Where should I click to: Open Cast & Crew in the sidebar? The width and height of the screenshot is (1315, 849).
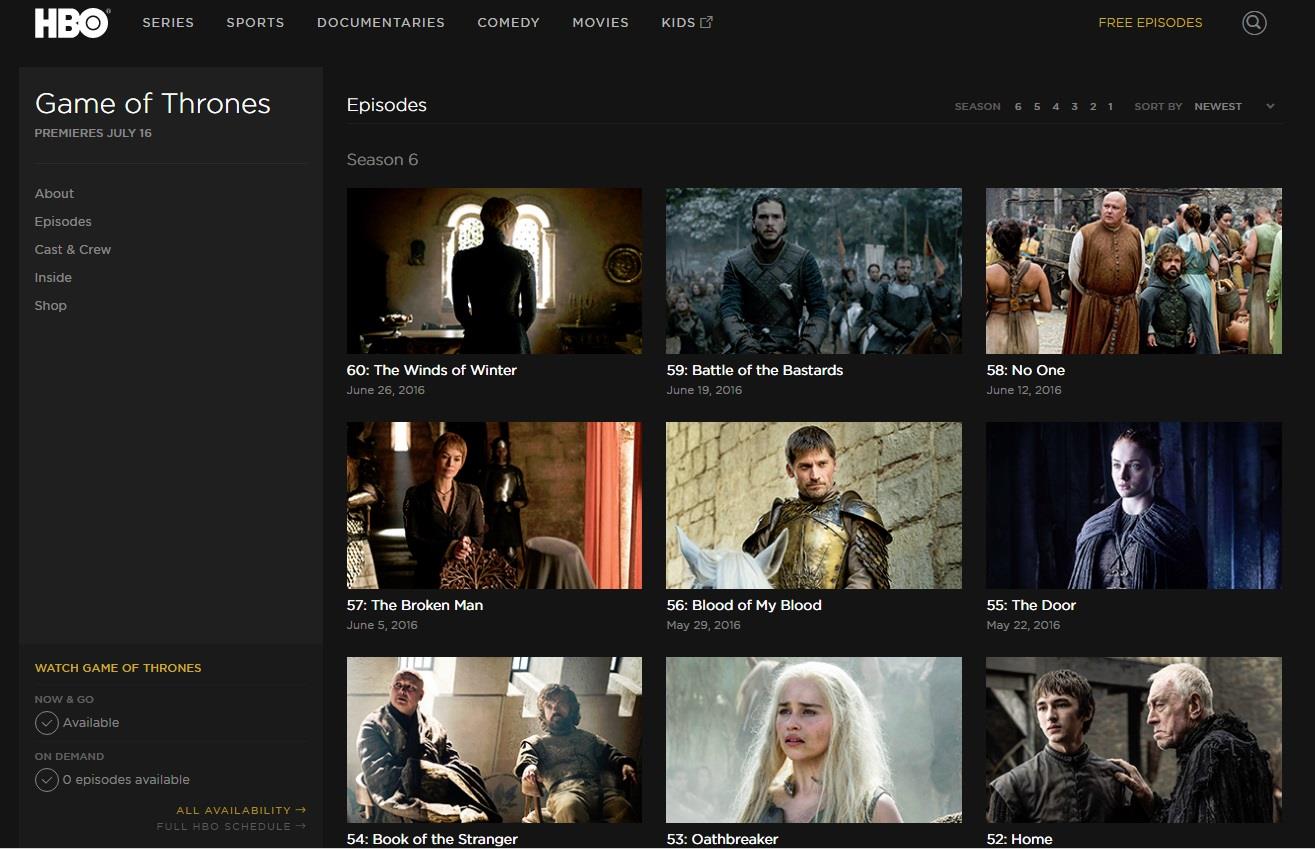(x=73, y=249)
